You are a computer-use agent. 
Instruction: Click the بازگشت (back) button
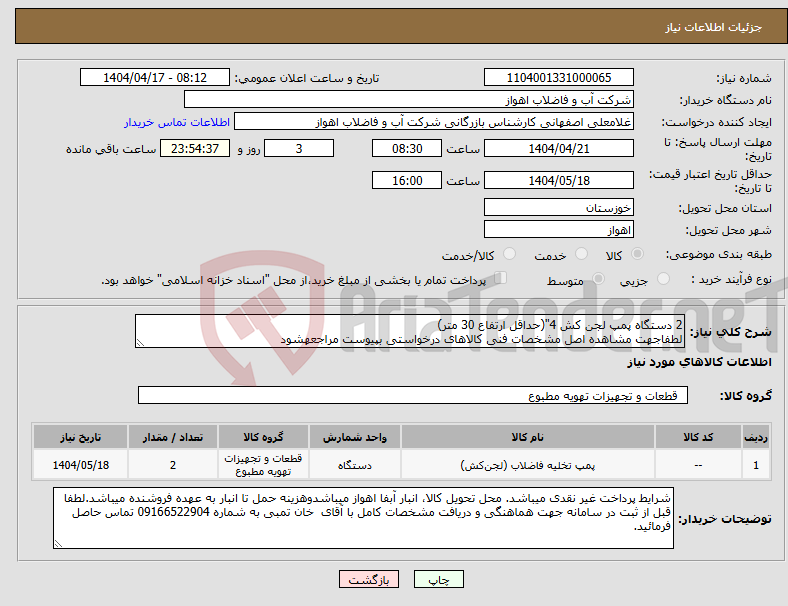click(x=369, y=579)
